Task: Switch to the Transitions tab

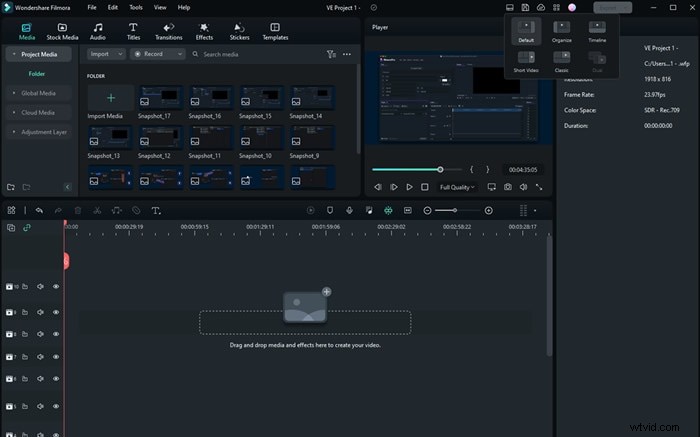Action: [x=169, y=30]
